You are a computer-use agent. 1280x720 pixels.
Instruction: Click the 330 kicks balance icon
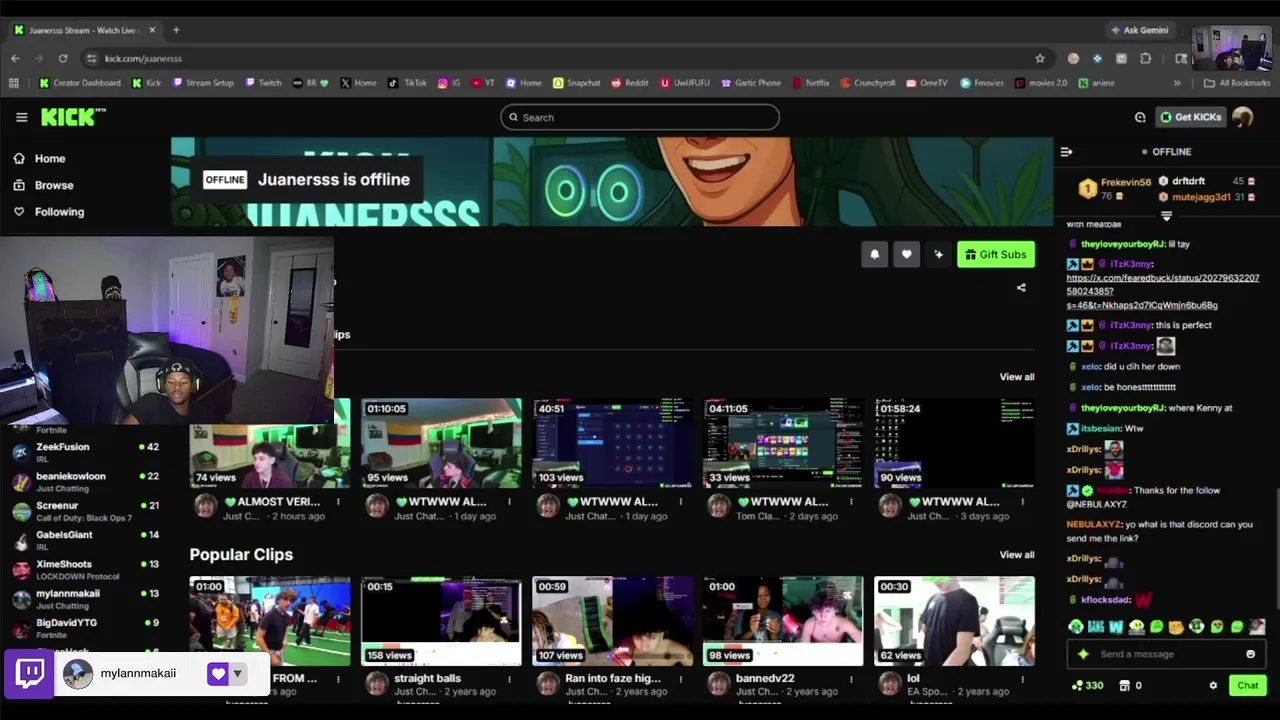(1087, 685)
